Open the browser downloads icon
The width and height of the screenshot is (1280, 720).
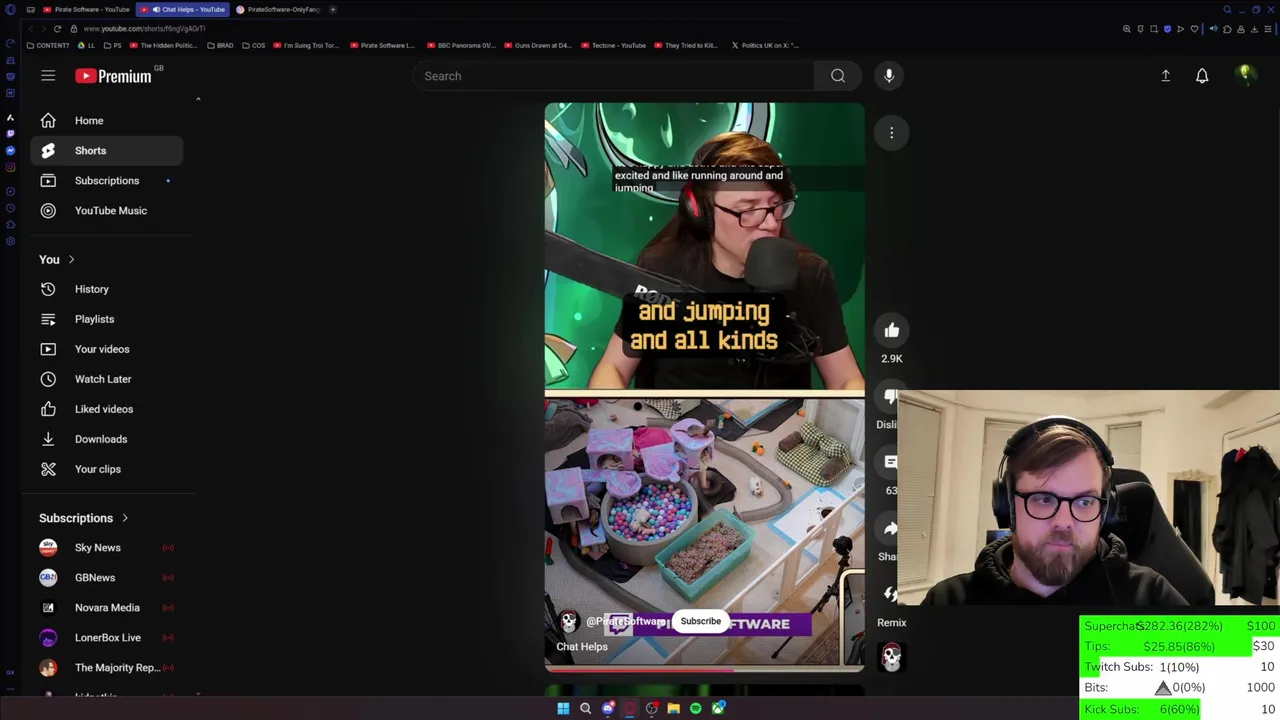(1254, 29)
